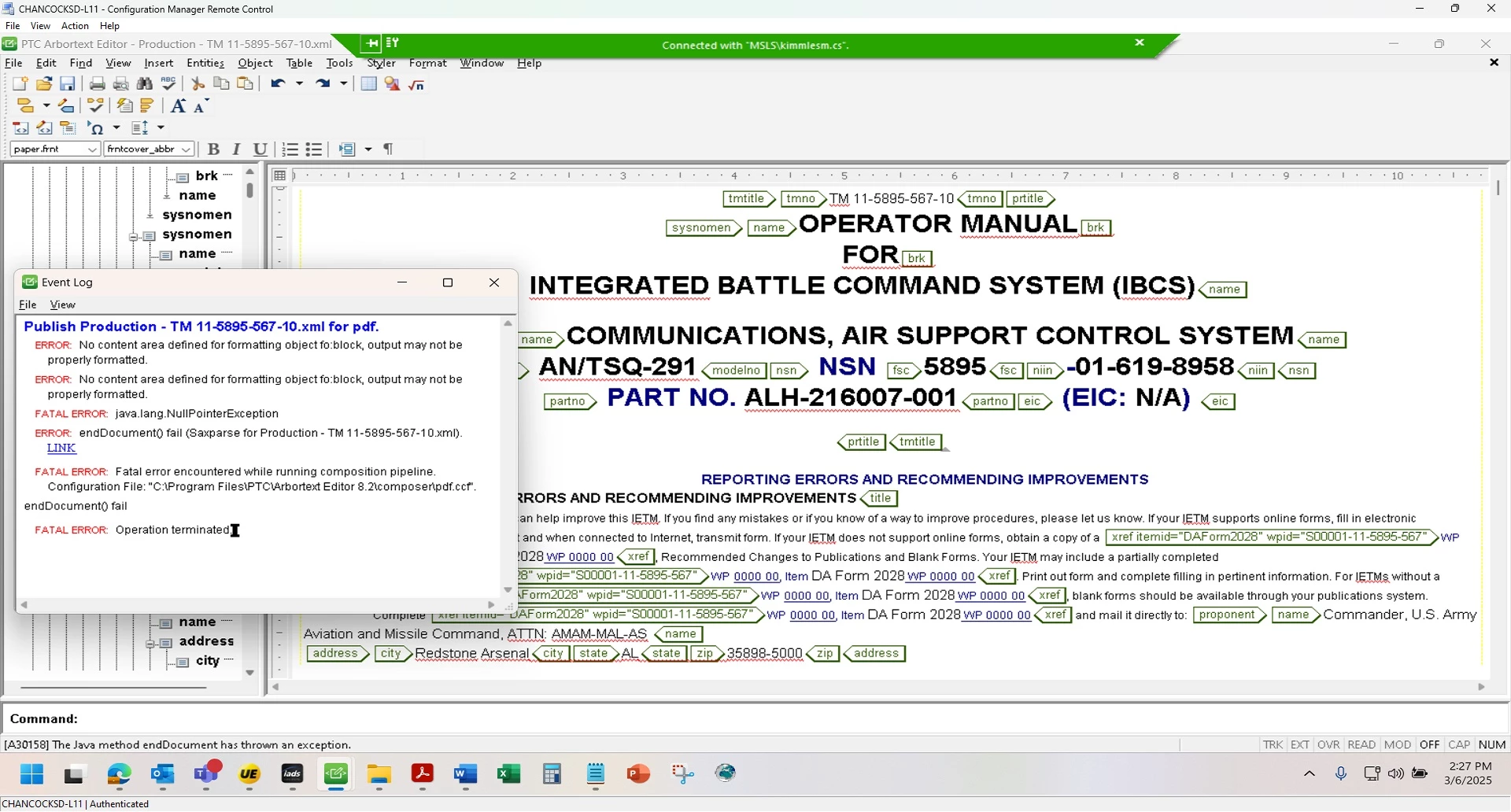Screen dimensions: 1511x812
Task: Click the Event Log vertical scrollbar
Action: coord(508,456)
